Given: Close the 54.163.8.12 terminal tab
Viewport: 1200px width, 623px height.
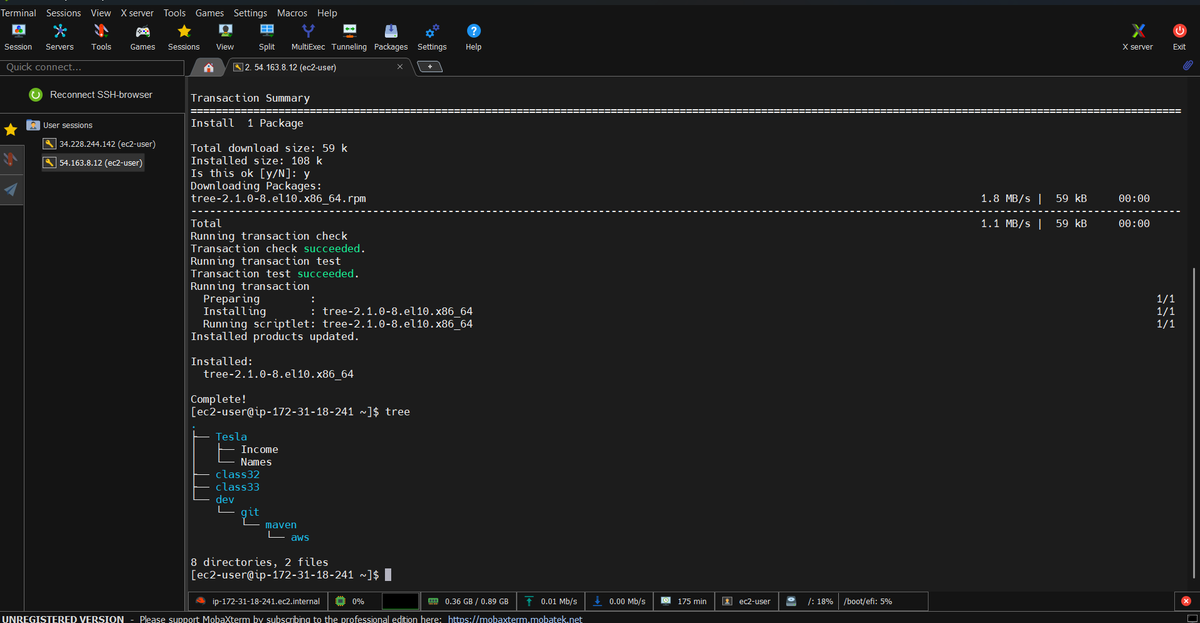Looking at the screenshot, I should pyautogui.click(x=399, y=67).
